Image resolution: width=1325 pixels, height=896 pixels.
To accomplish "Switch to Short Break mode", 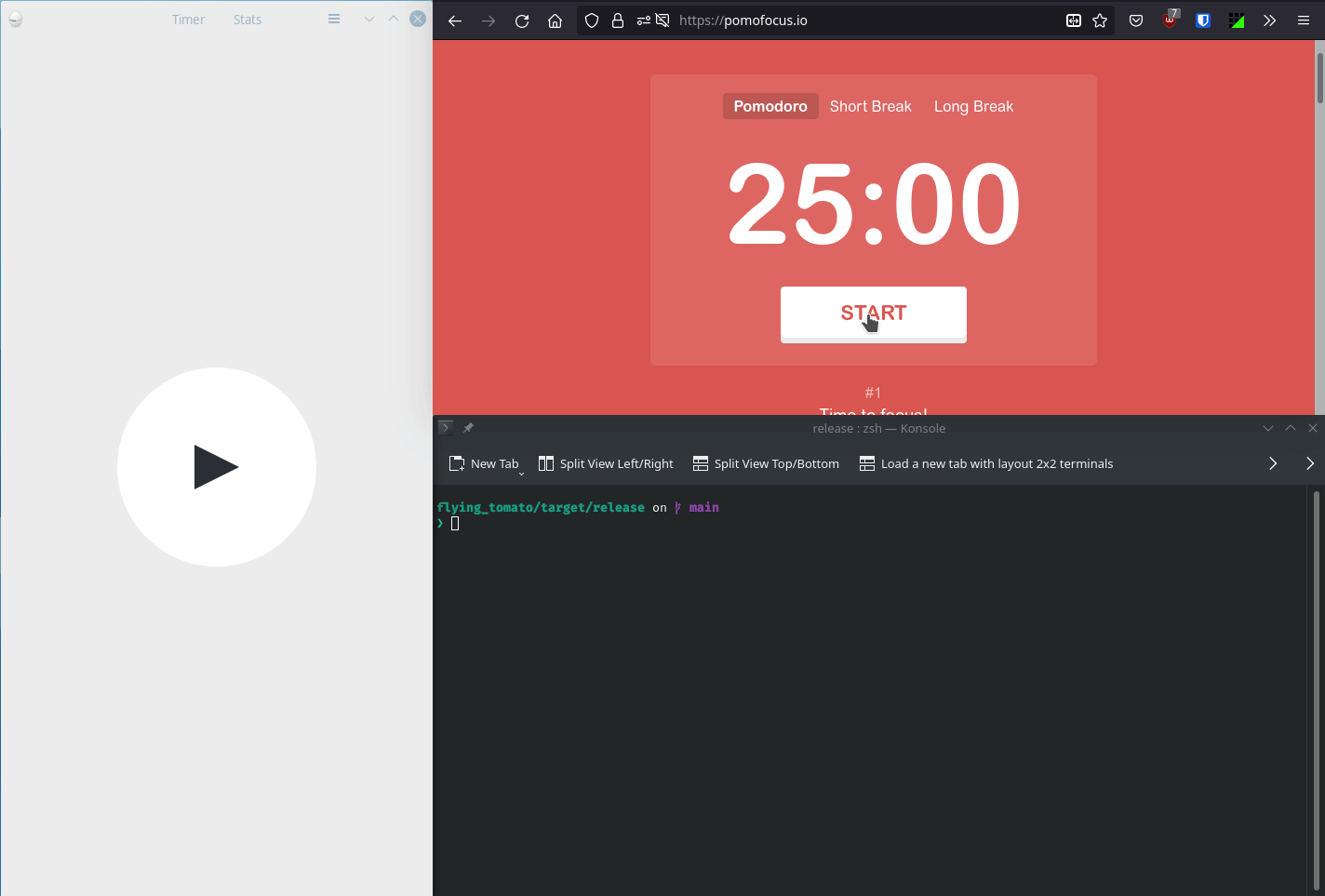I will 871,106.
